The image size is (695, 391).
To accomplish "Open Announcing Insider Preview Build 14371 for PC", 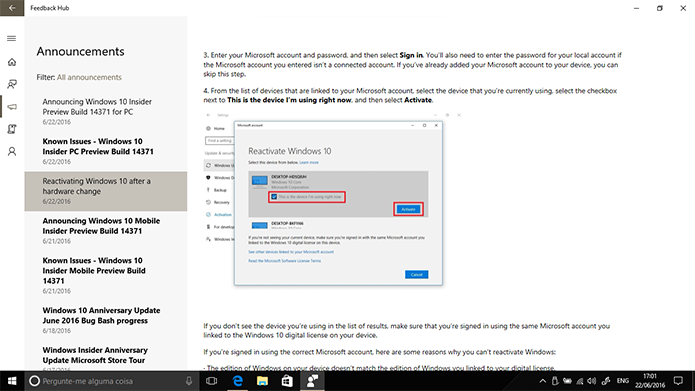I will coord(105,112).
